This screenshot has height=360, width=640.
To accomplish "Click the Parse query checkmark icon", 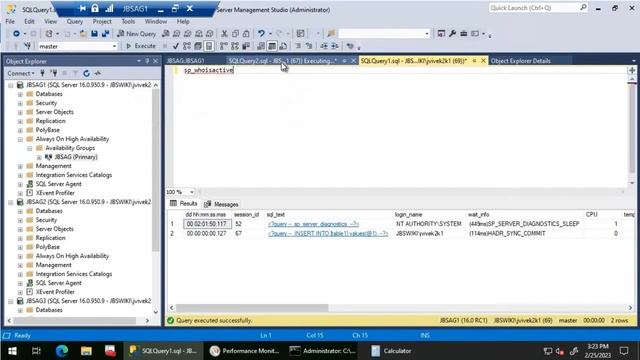I will click(176, 46).
